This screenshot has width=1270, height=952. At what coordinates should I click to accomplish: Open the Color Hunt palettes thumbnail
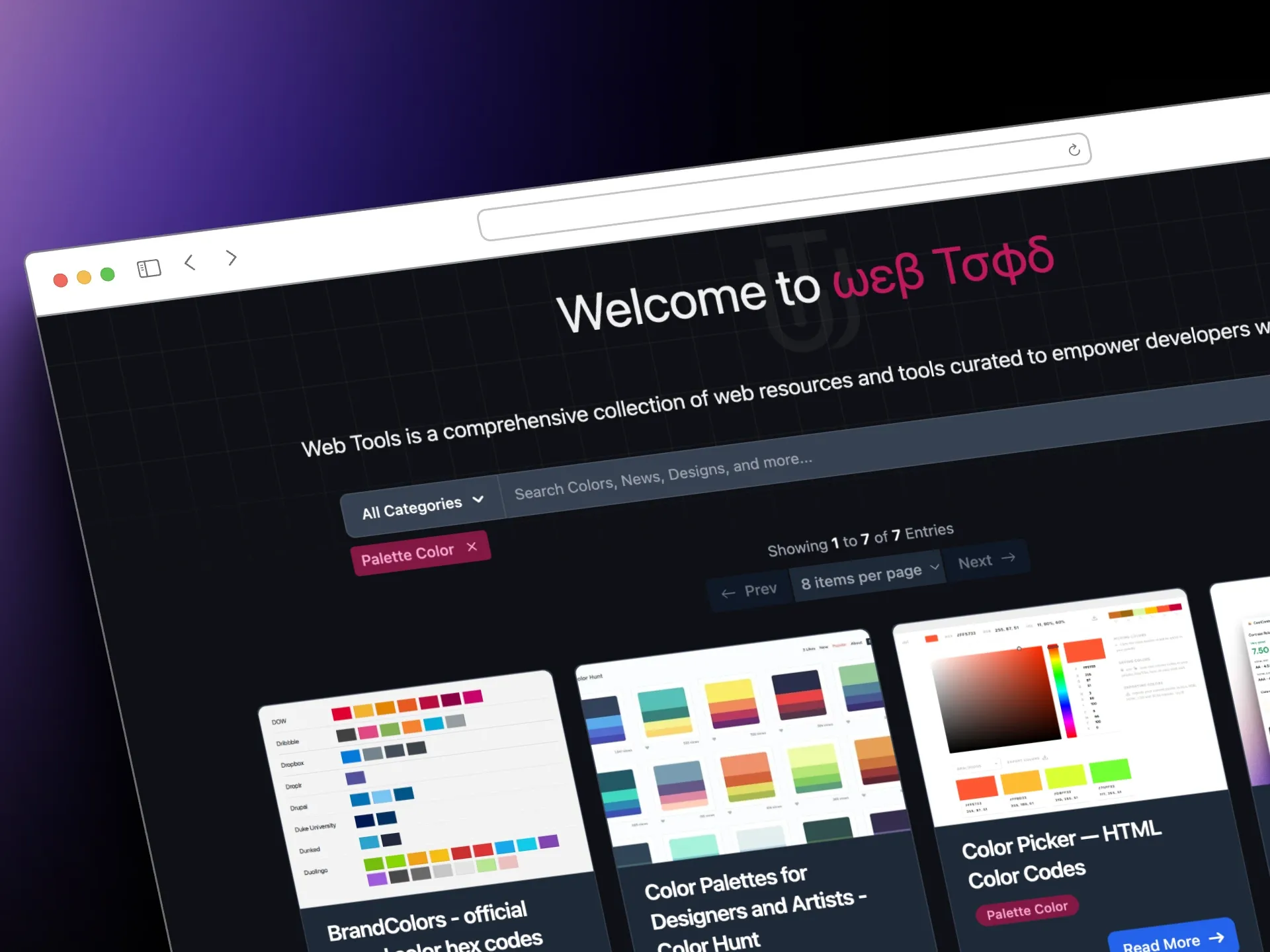[742, 747]
